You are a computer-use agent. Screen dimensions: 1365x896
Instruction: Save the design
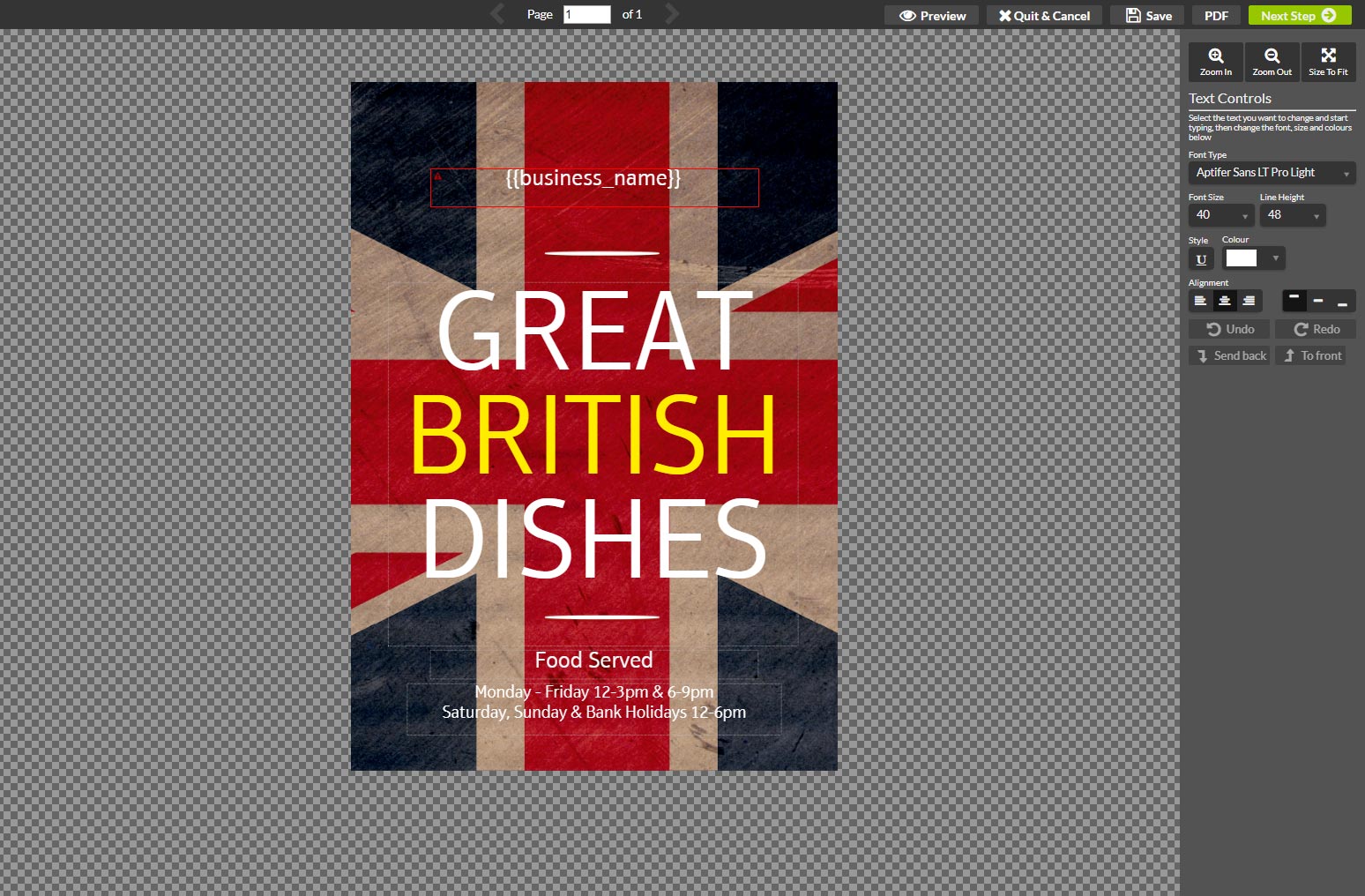pyautogui.click(x=1147, y=16)
